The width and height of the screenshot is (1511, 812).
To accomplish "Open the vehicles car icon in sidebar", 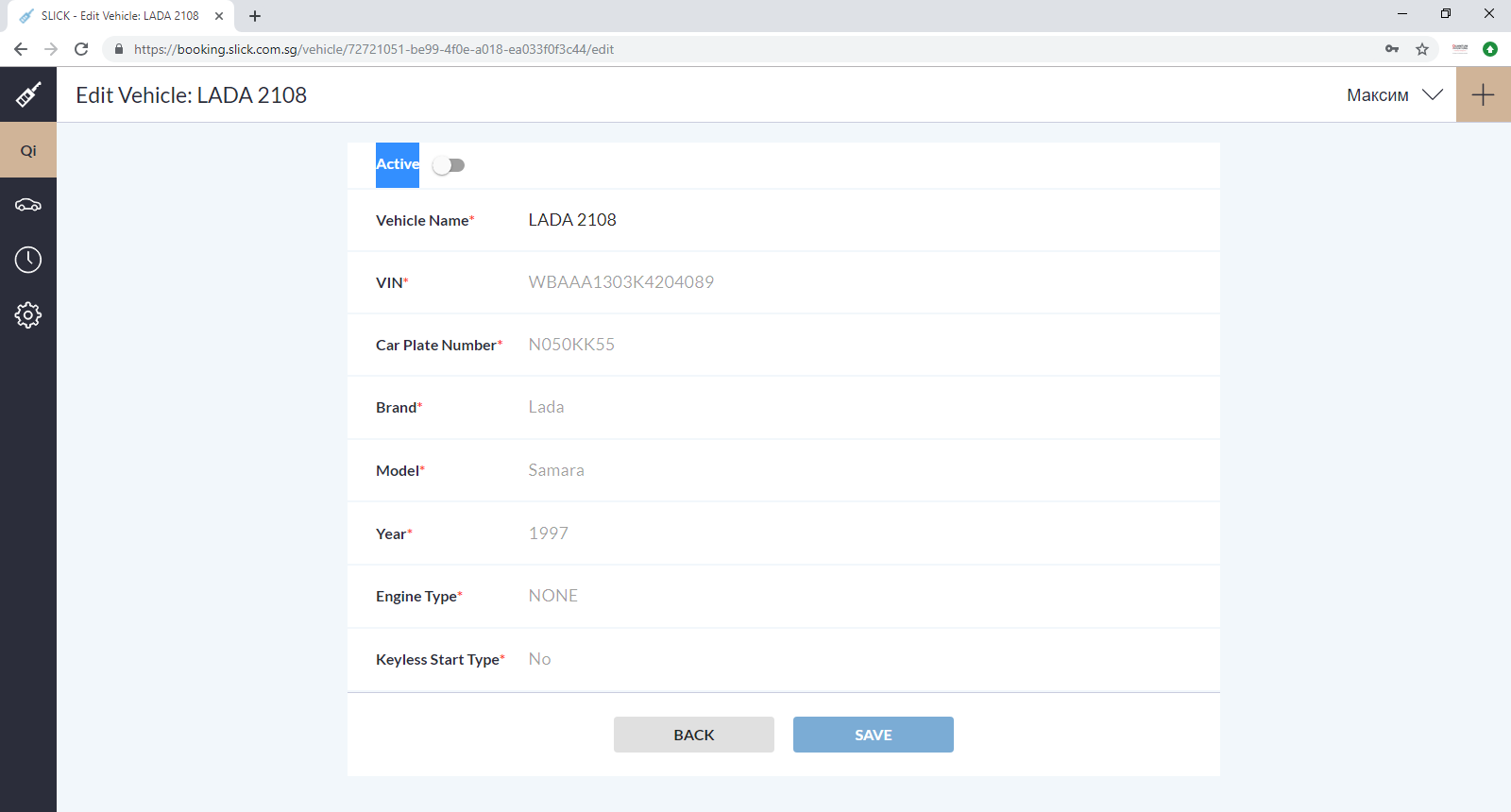I will click(x=28, y=205).
